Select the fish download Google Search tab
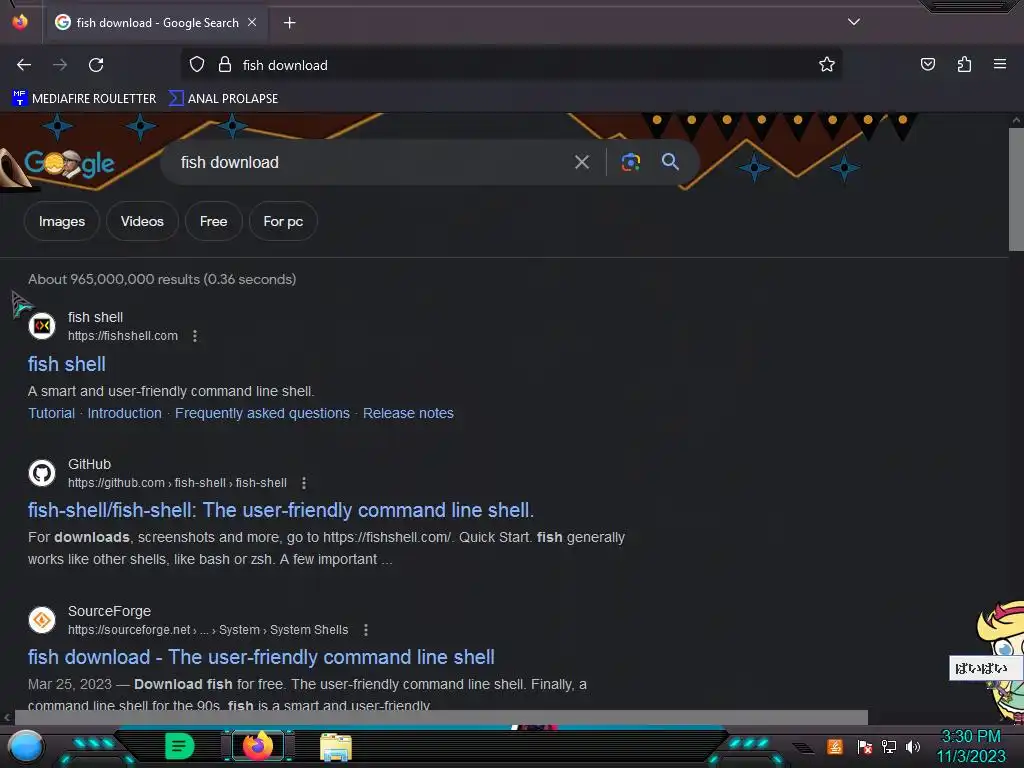The image size is (1024, 768). [157, 22]
